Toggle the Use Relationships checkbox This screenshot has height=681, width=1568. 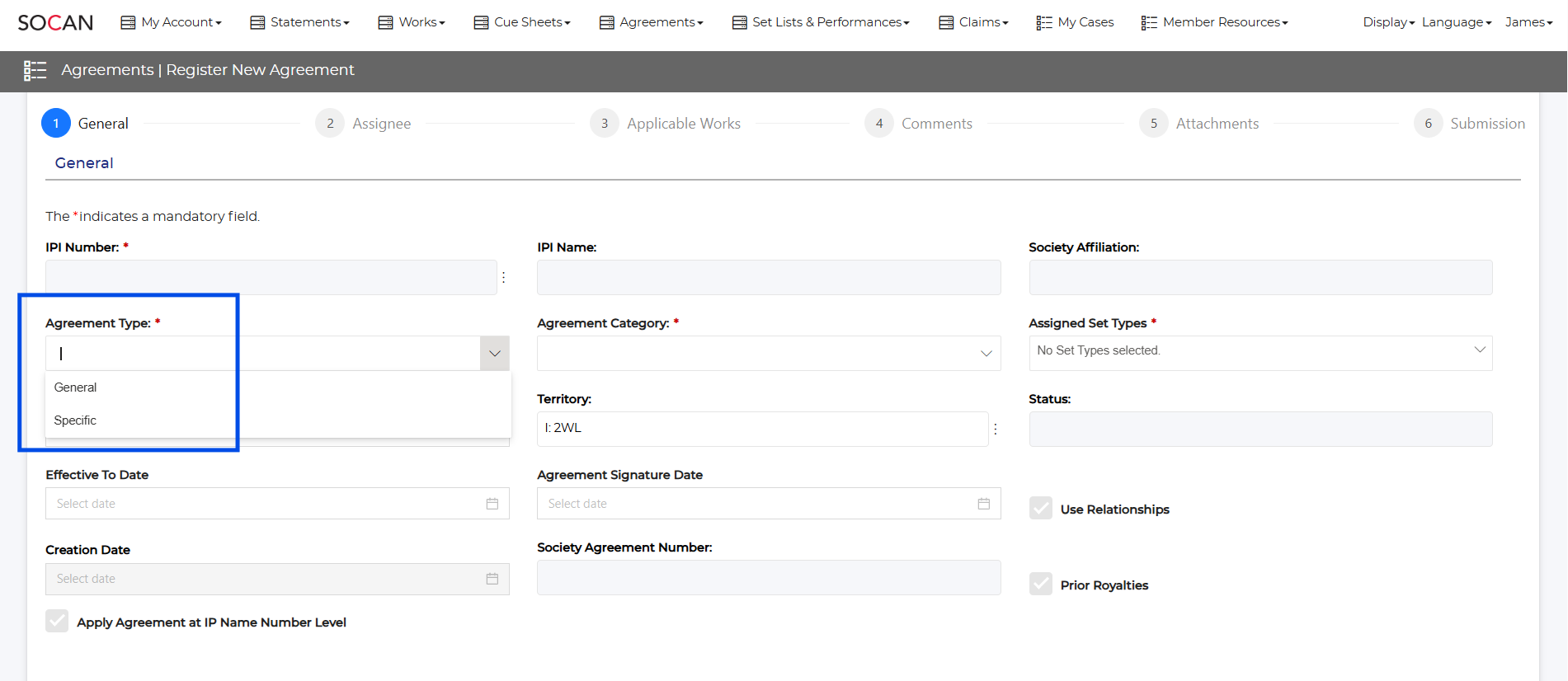point(1041,509)
